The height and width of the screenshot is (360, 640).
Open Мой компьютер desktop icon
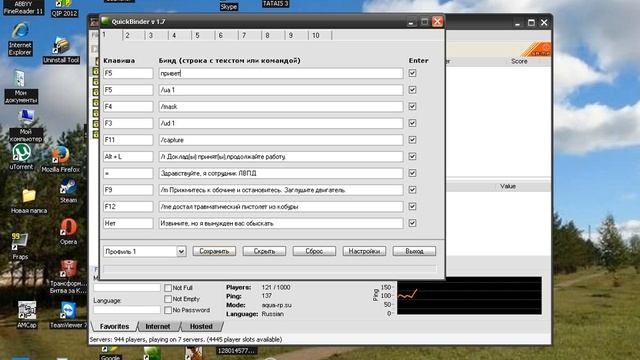25,126
